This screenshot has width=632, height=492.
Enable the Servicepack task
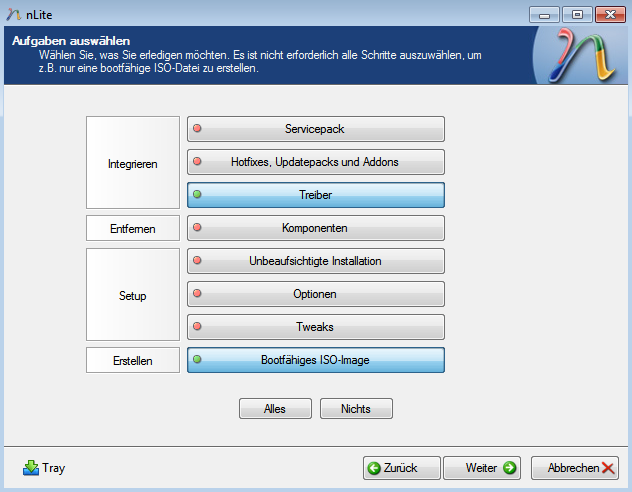click(x=315, y=128)
